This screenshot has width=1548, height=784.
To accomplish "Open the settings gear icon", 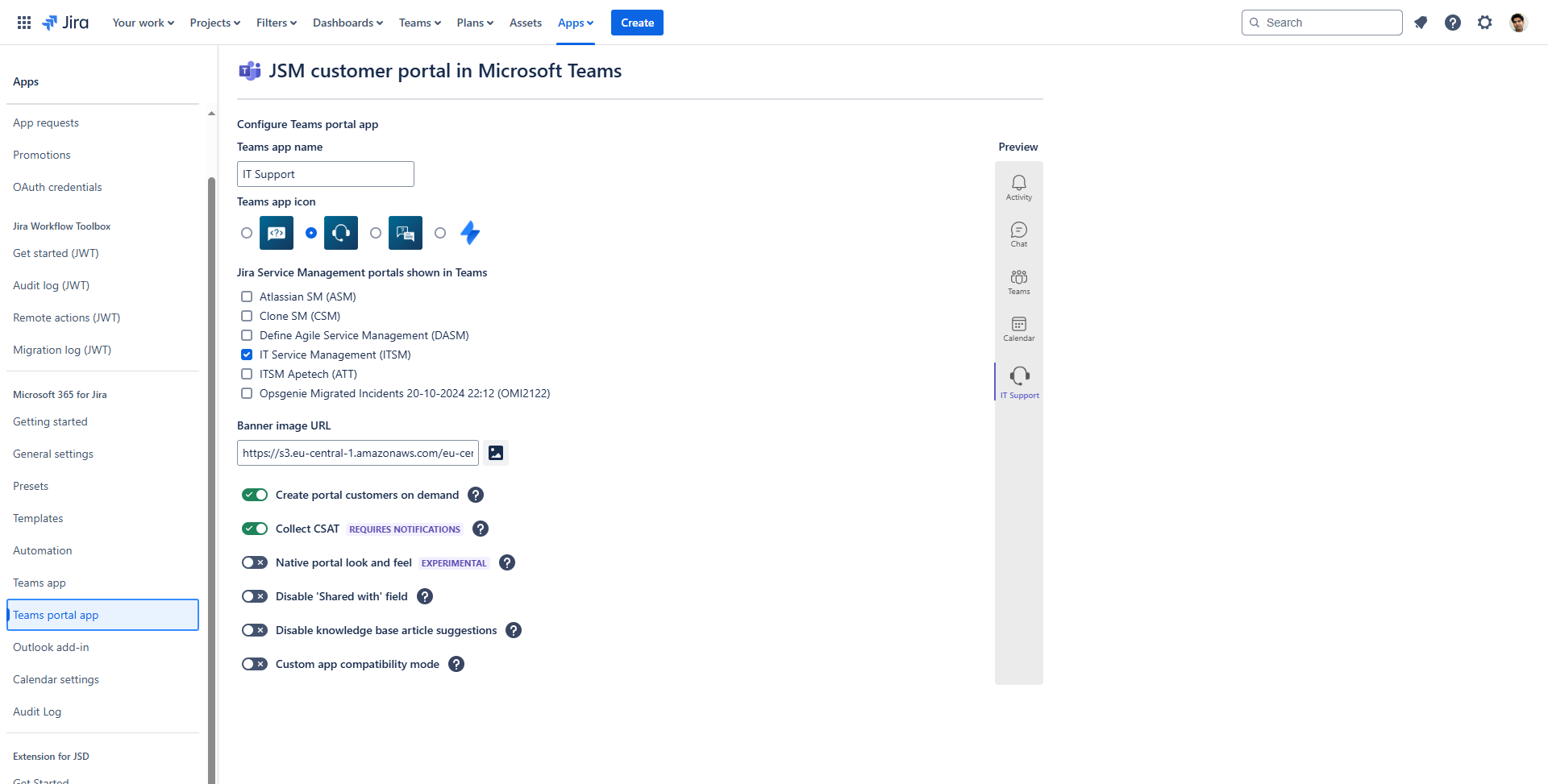I will coord(1485,23).
